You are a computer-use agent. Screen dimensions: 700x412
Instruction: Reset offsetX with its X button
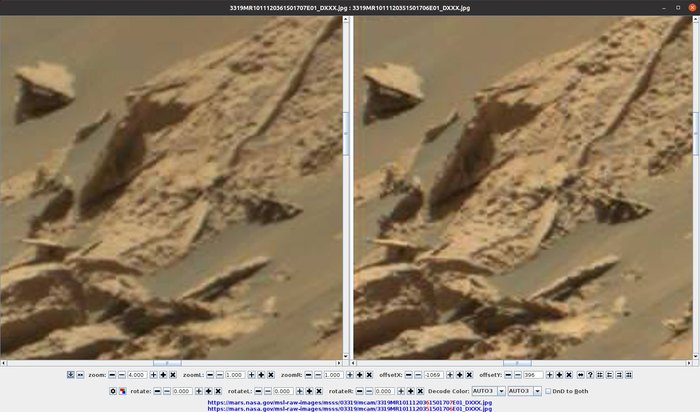coord(469,375)
